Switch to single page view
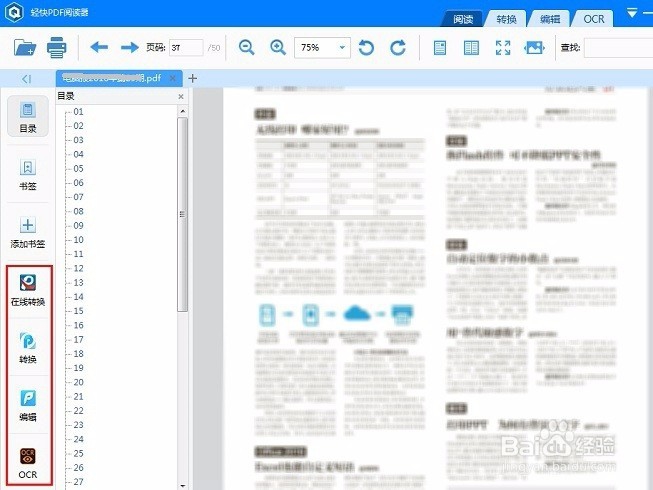 pyautogui.click(x=440, y=48)
